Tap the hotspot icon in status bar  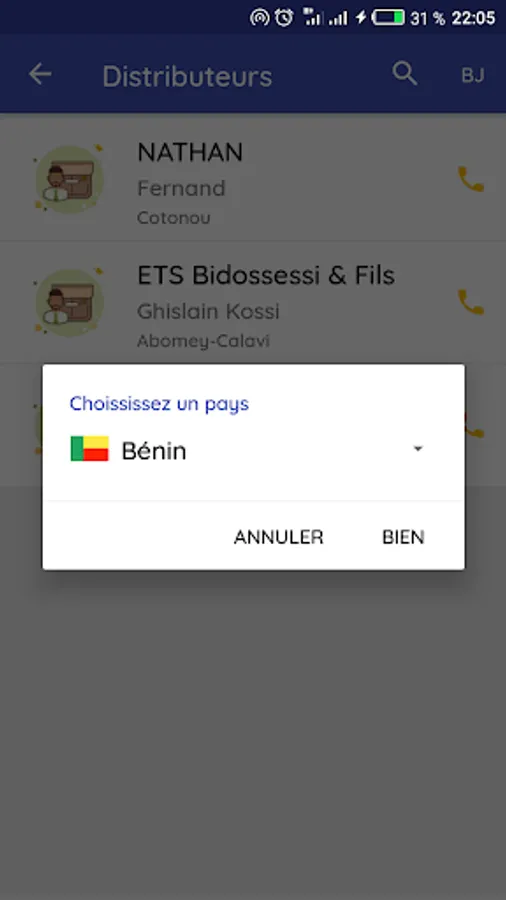click(x=259, y=18)
